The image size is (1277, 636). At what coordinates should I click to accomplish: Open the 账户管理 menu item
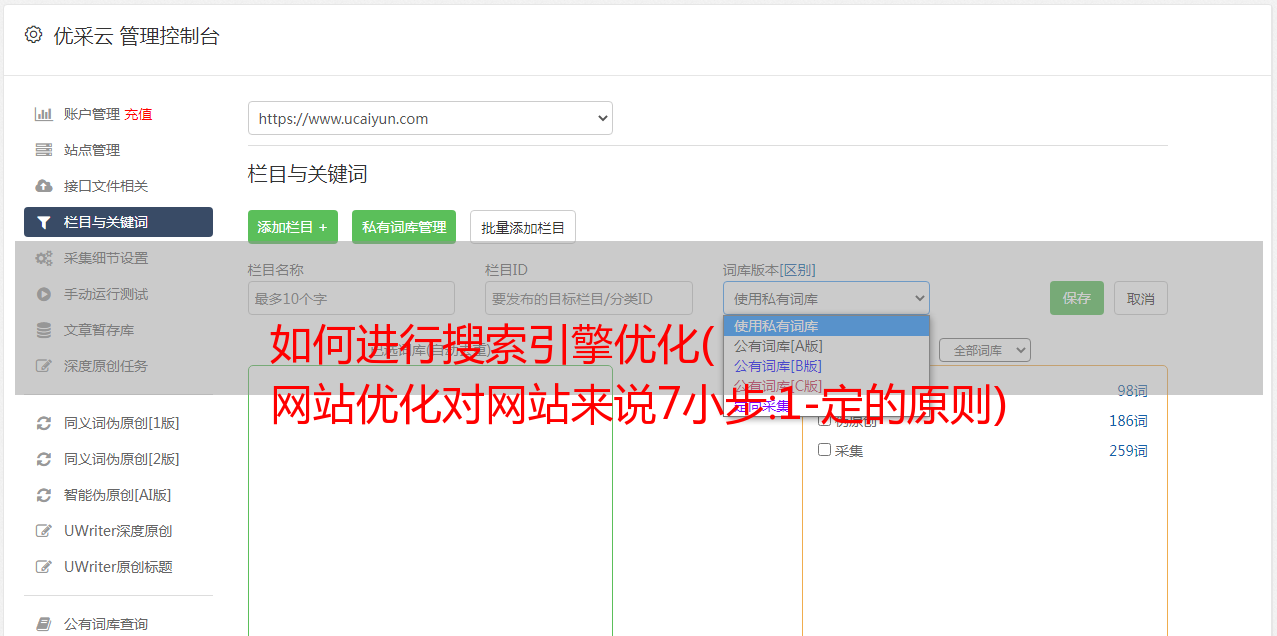pyautogui.click(x=92, y=114)
